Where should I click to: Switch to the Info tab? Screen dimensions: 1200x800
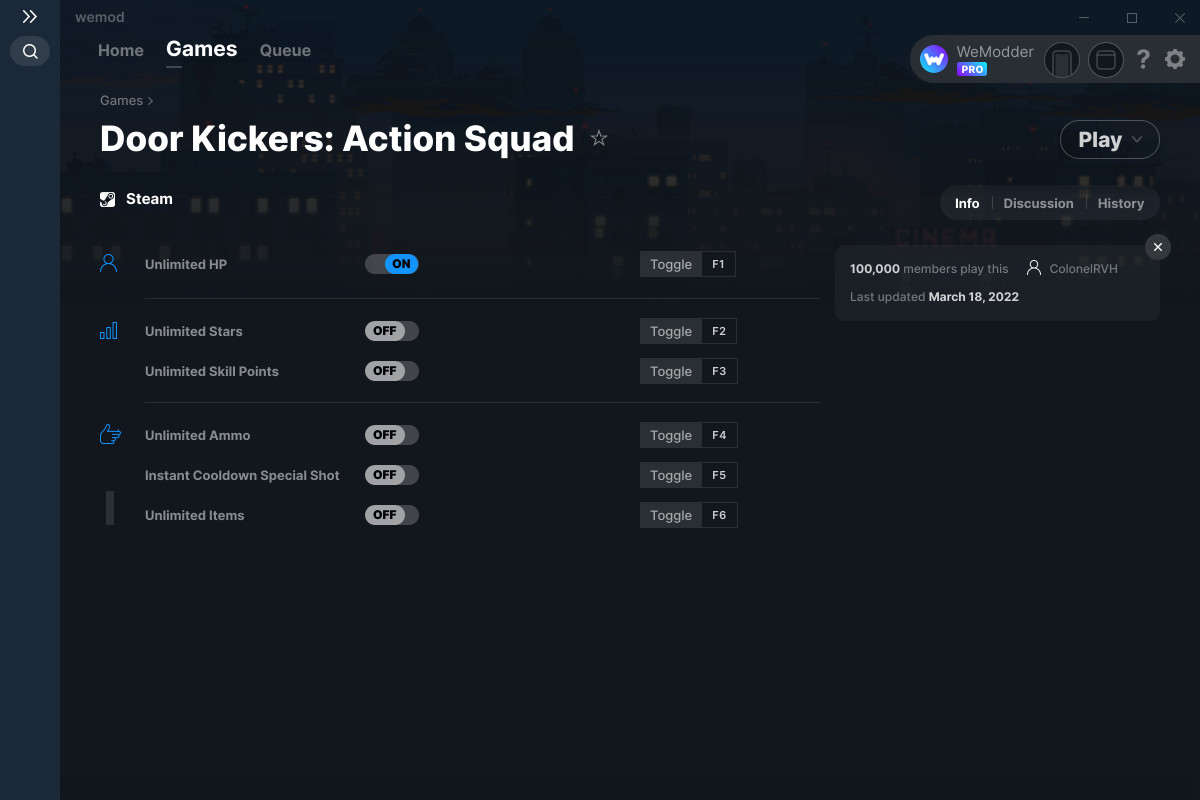pyautogui.click(x=967, y=203)
